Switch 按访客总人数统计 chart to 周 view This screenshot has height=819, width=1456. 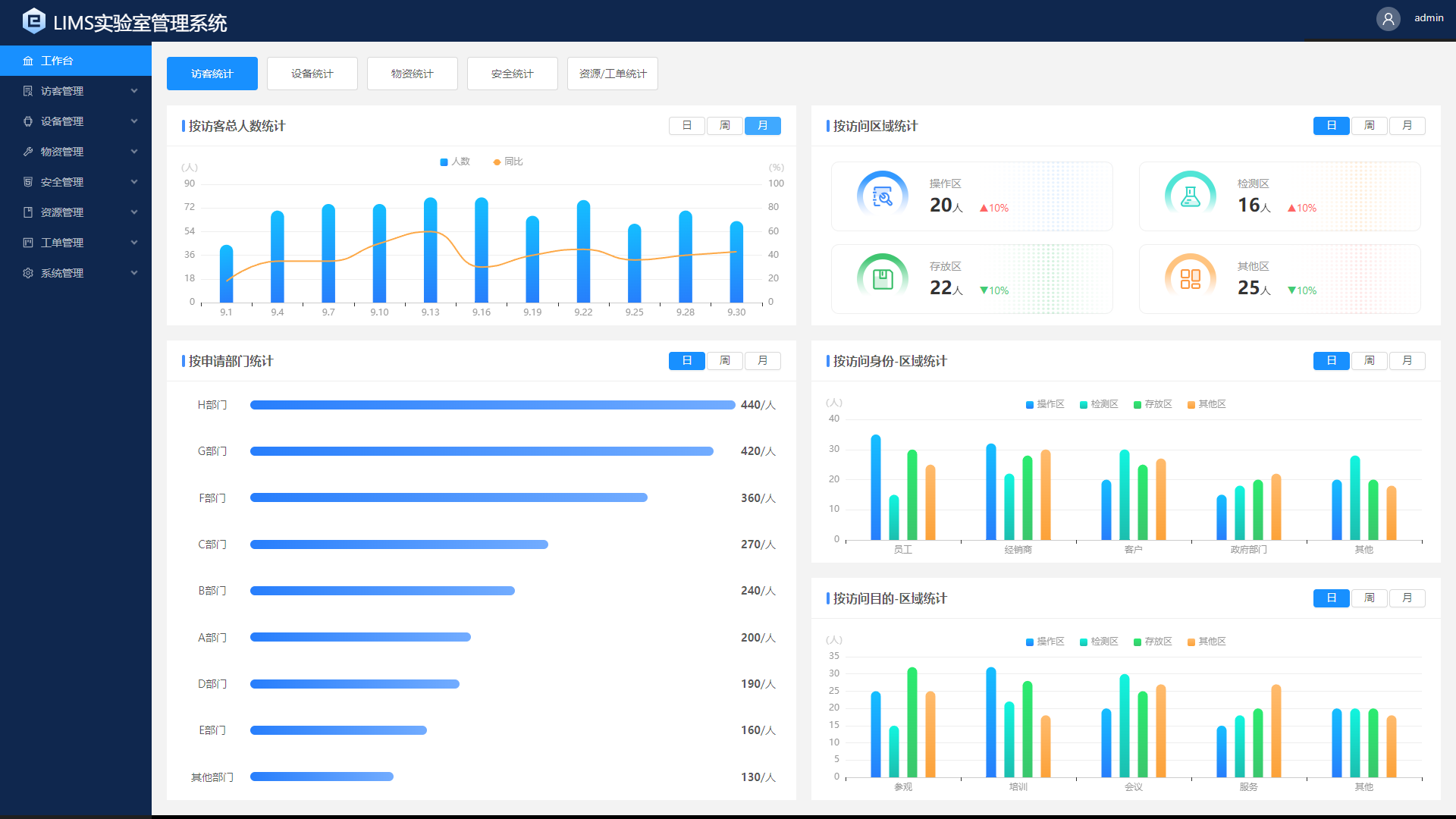pos(724,126)
